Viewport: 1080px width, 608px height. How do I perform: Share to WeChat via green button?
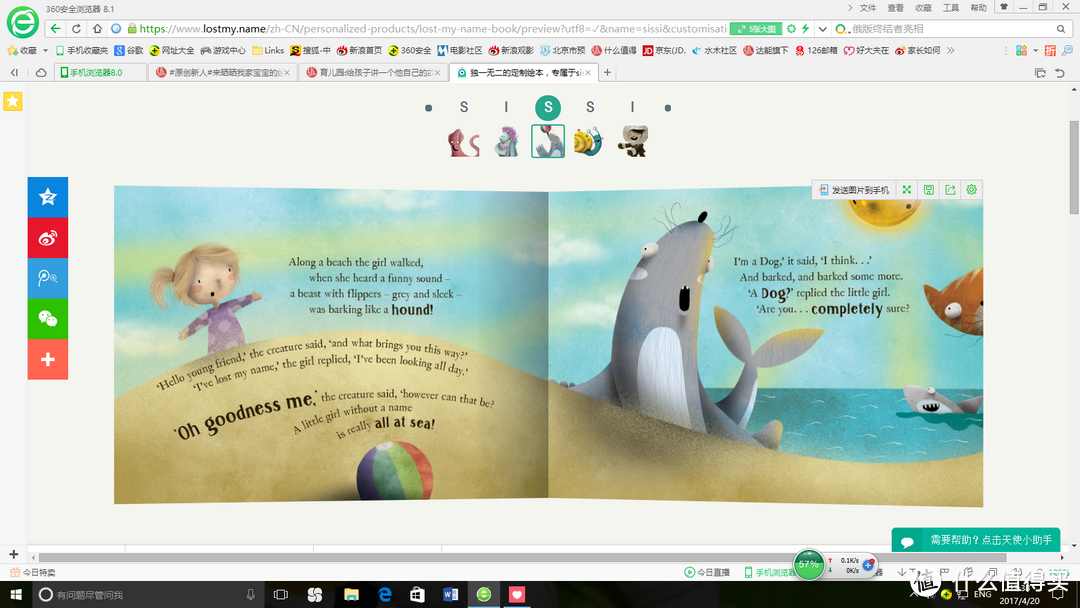[x=48, y=319]
